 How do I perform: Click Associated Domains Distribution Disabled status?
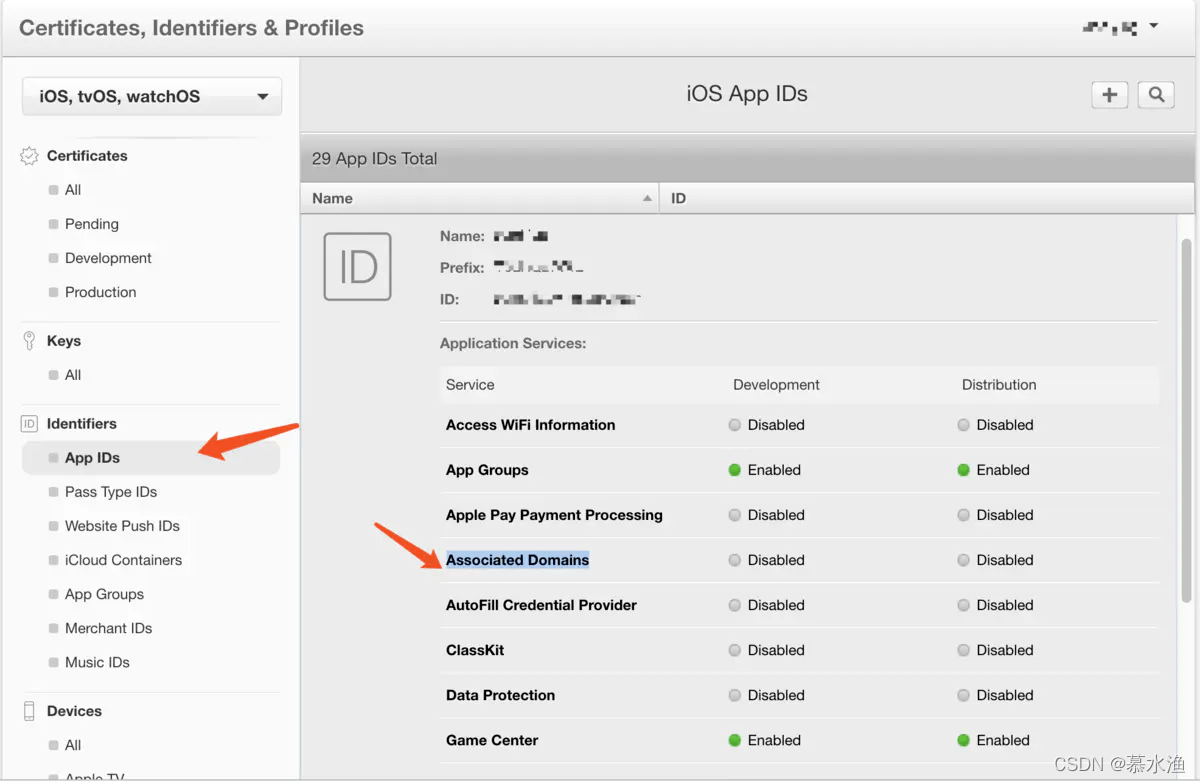pyautogui.click(x=995, y=560)
